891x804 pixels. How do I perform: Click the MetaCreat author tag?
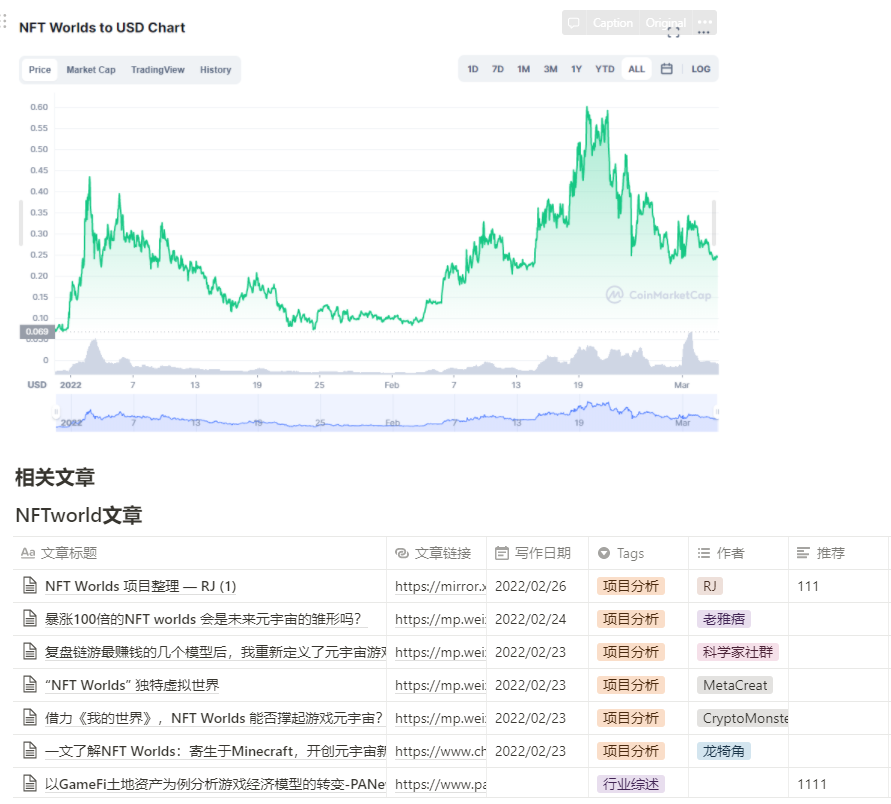[x=735, y=685]
